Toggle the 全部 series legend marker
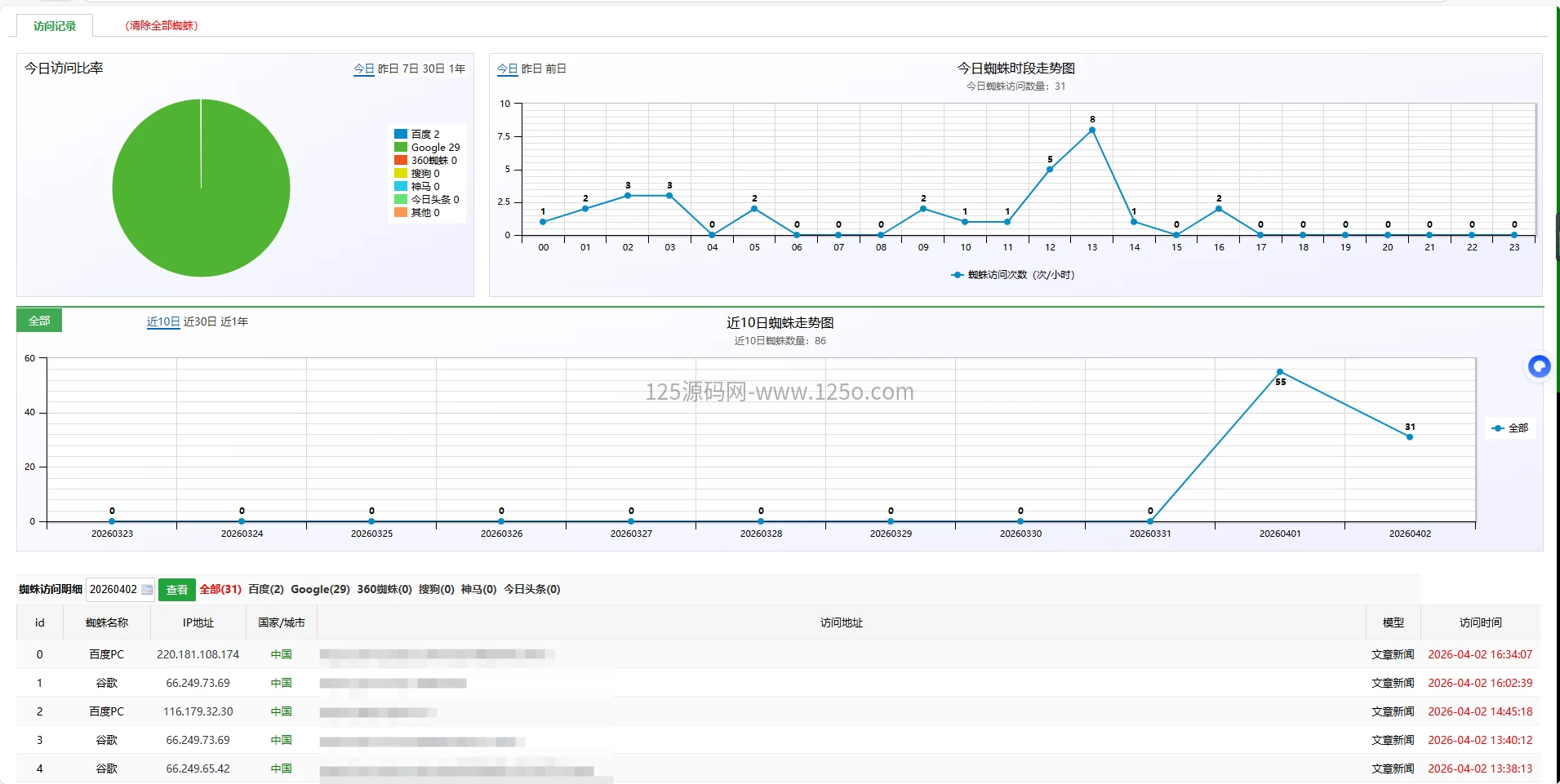The width and height of the screenshot is (1560, 784). point(1498,428)
